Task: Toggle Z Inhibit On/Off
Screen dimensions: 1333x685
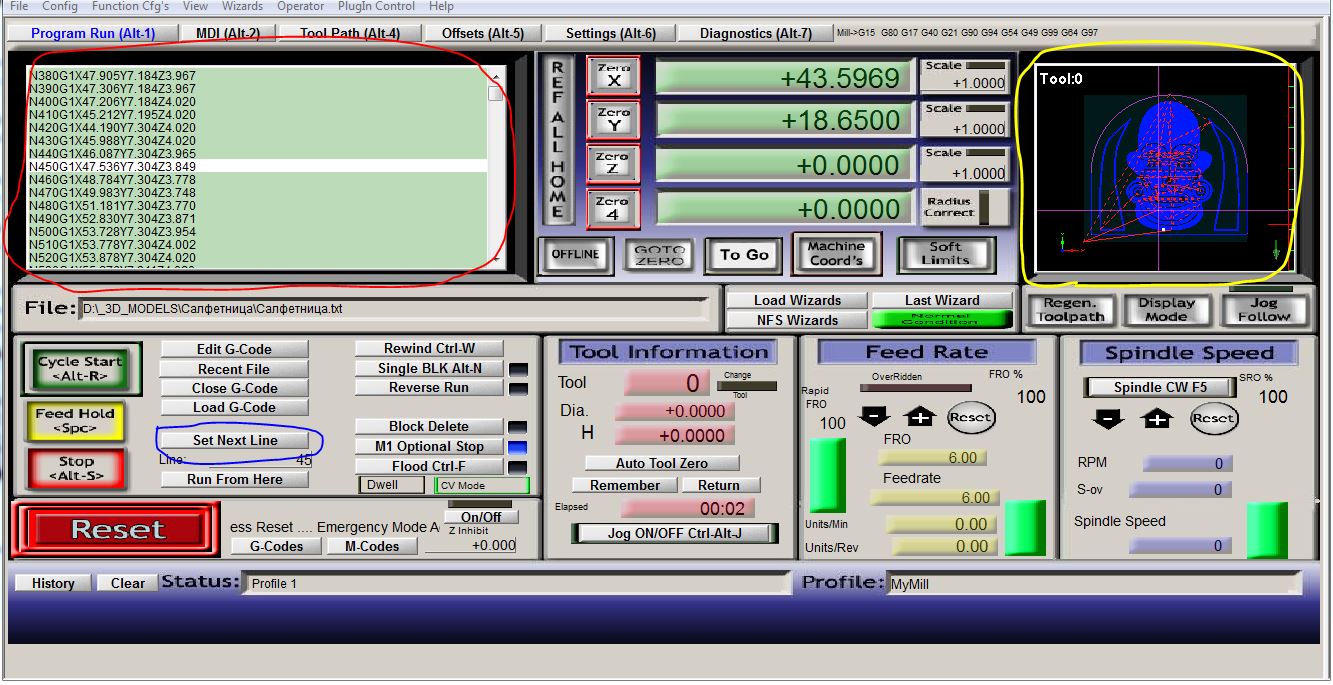Action: click(481, 517)
